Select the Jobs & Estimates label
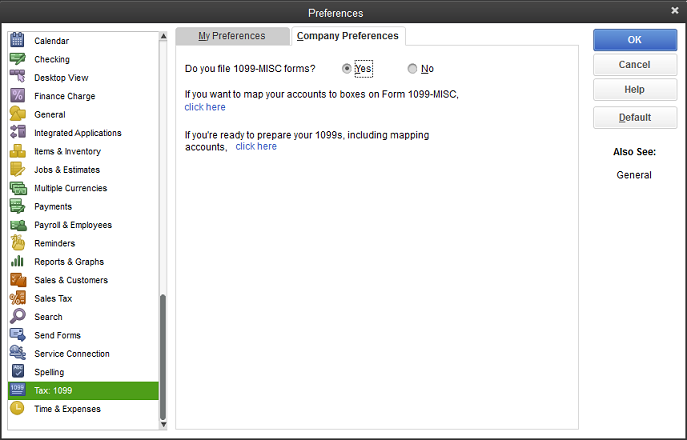Image resolution: width=687 pixels, height=440 pixels. (67, 170)
